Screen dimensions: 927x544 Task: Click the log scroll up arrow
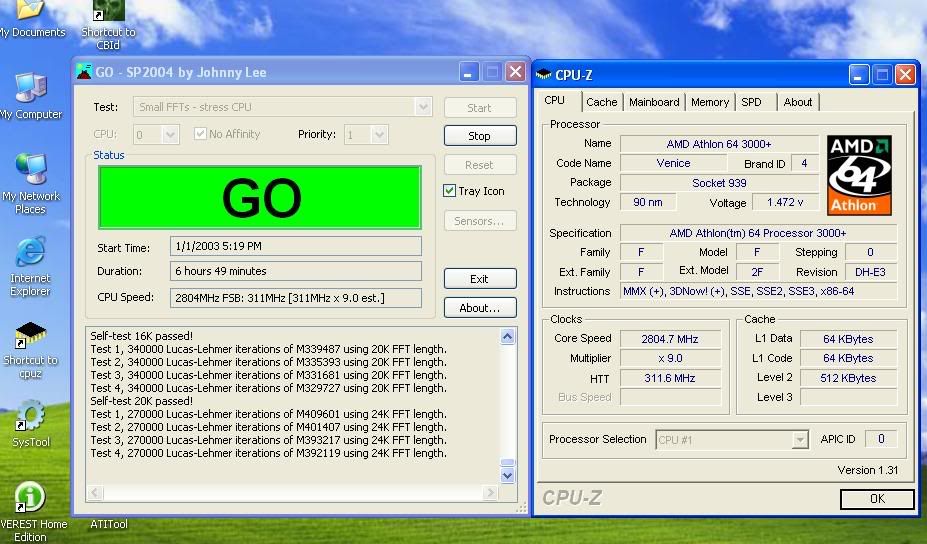coord(507,336)
